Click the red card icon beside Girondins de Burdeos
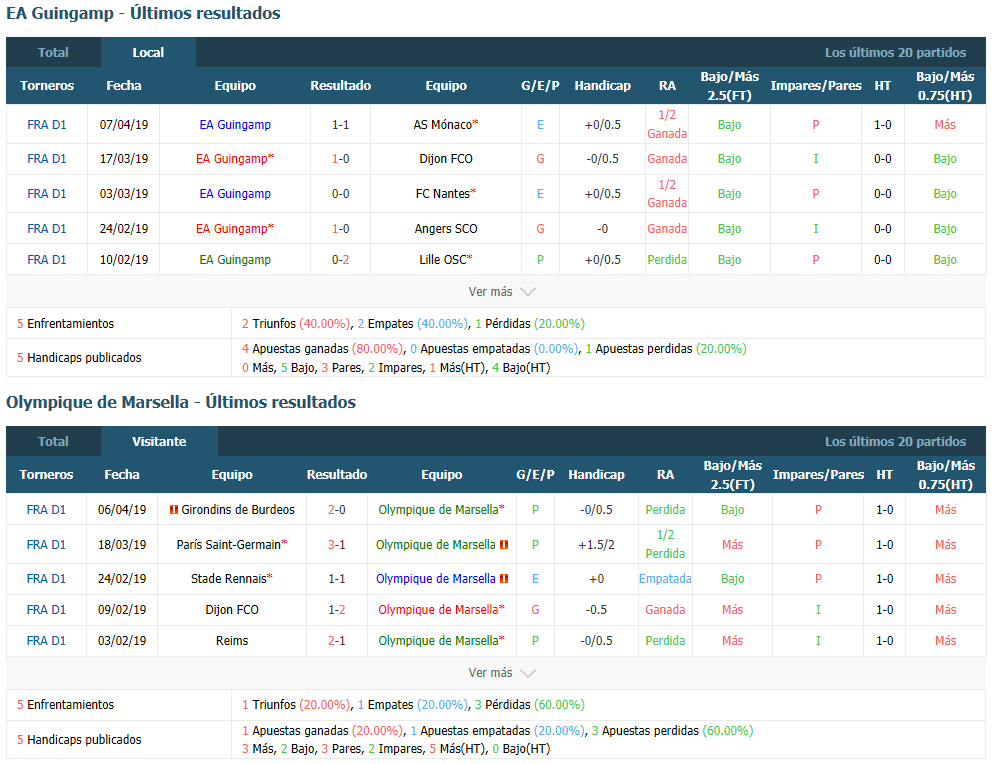This screenshot has width=998, height=764. 173,510
